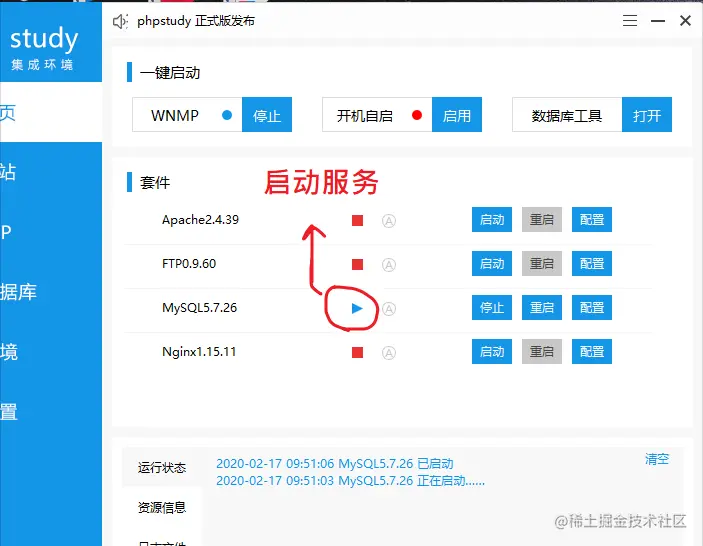Stop WNMP with the 停止 button
703x546 pixels.
267,115
